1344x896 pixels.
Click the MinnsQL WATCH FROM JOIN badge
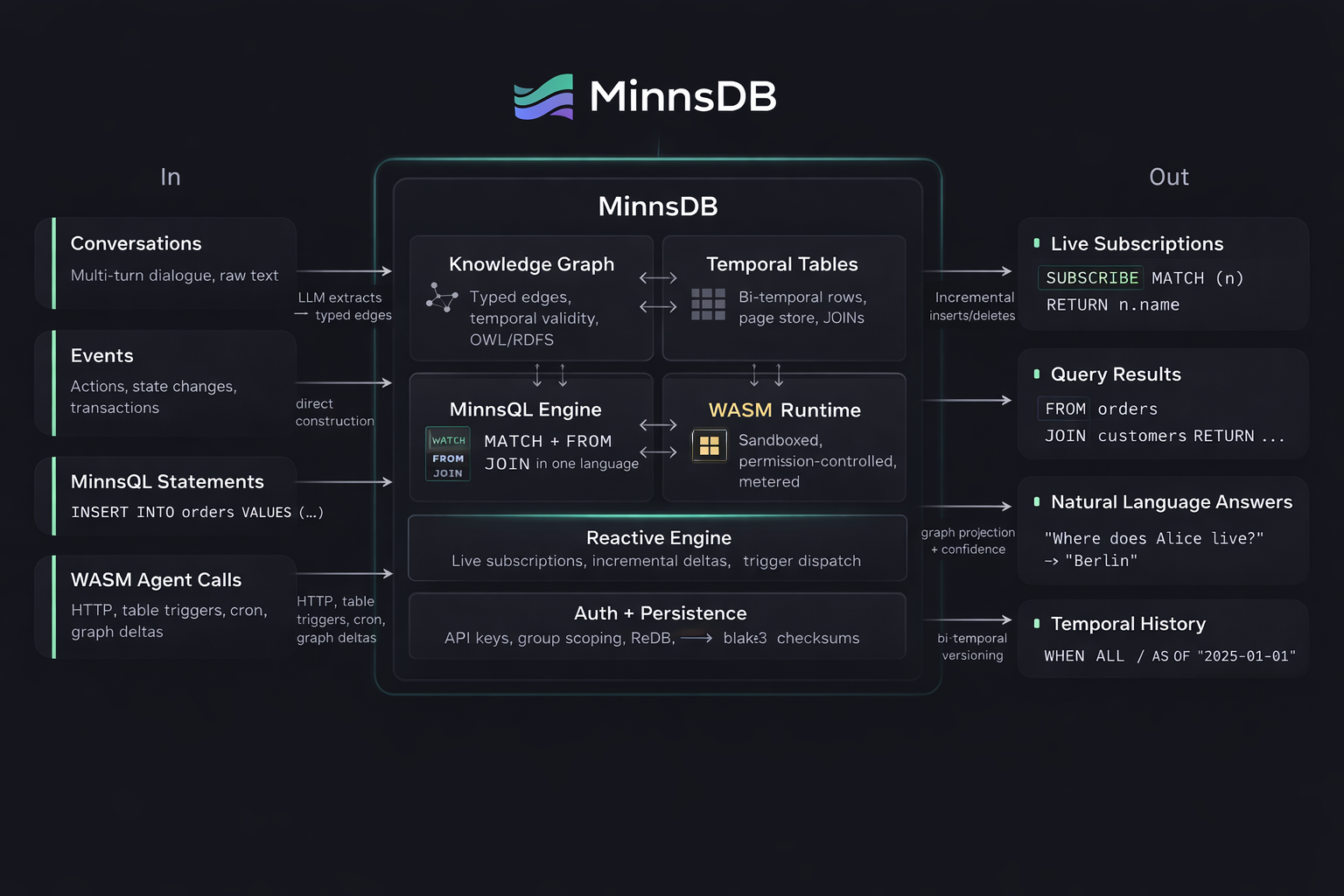coord(447,454)
